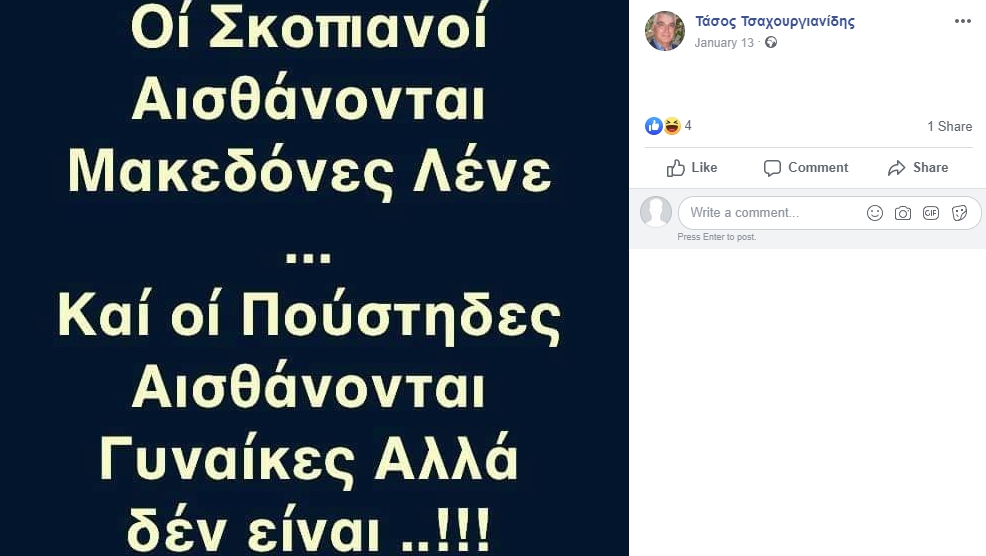986x556 pixels.
Task: Open the GIF selector in comment box
Action: coord(931,213)
